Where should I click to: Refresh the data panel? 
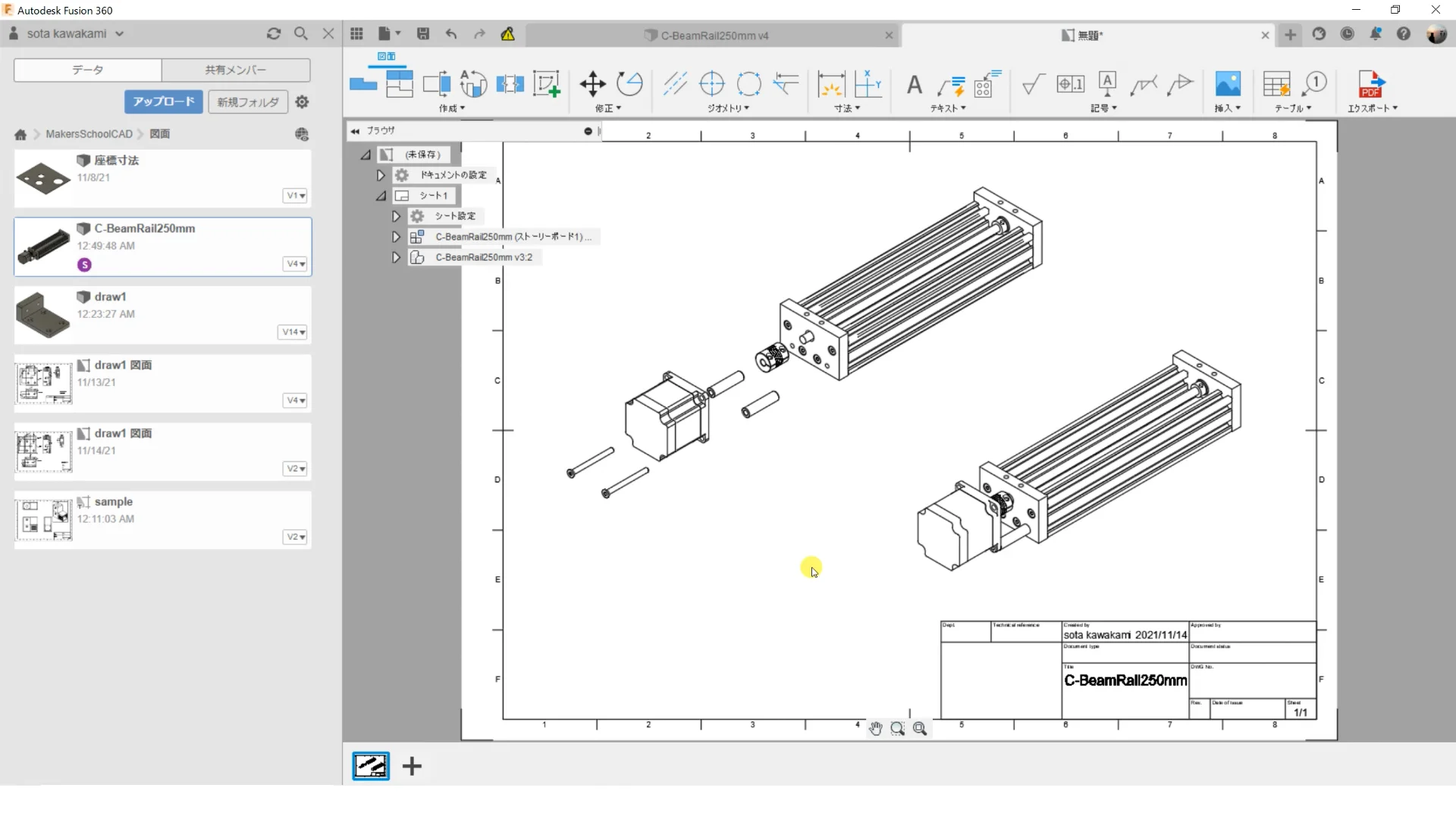pyautogui.click(x=274, y=33)
